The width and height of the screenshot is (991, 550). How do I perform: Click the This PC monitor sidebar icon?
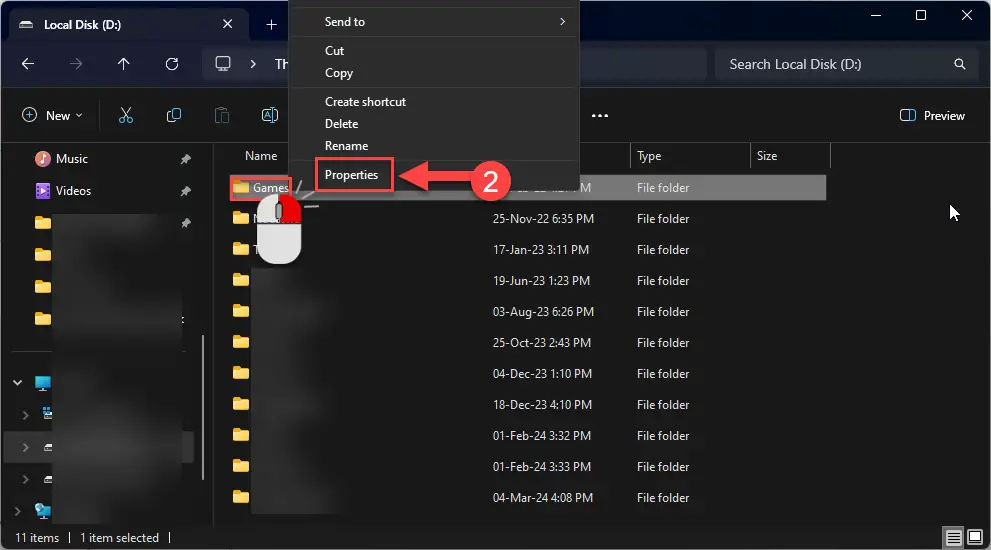[42, 383]
